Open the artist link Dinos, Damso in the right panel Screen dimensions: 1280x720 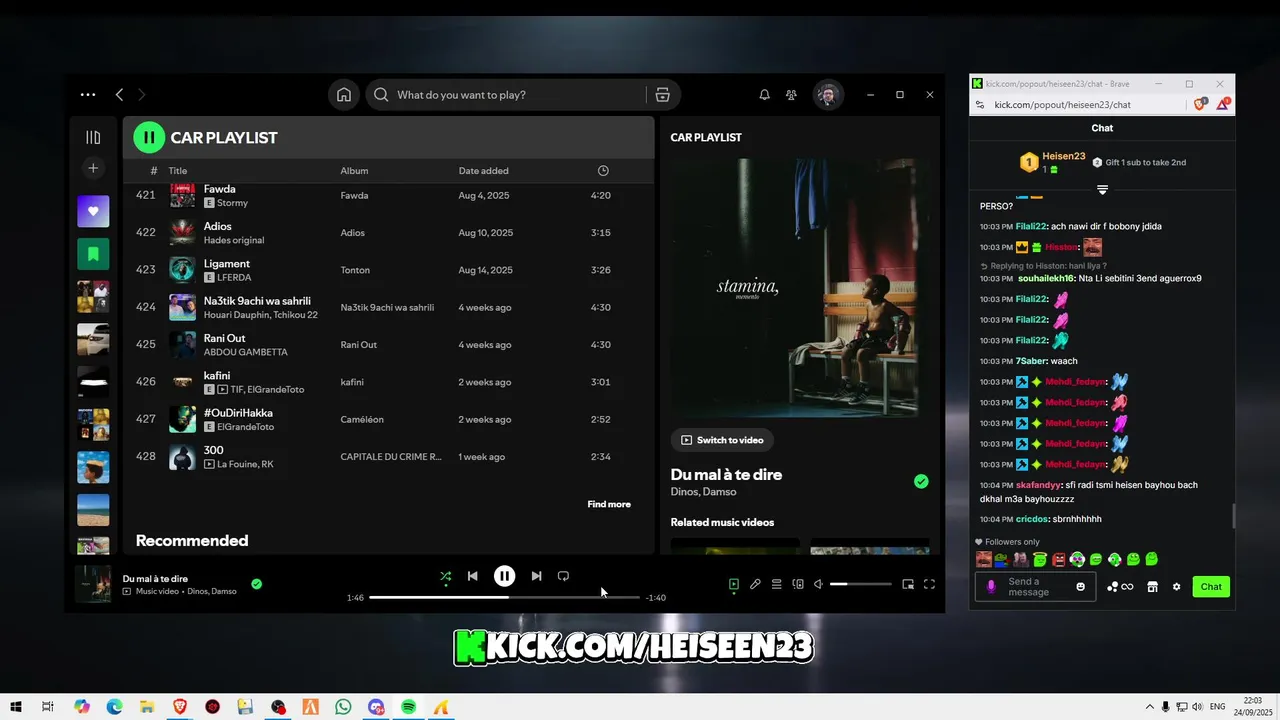(x=703, y=492)
